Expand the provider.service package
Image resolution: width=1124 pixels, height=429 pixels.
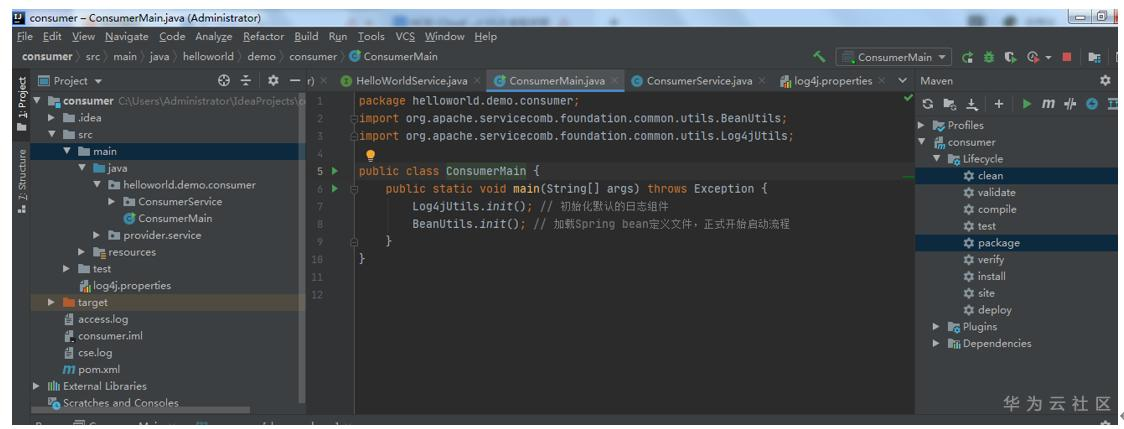pos(97,235)
